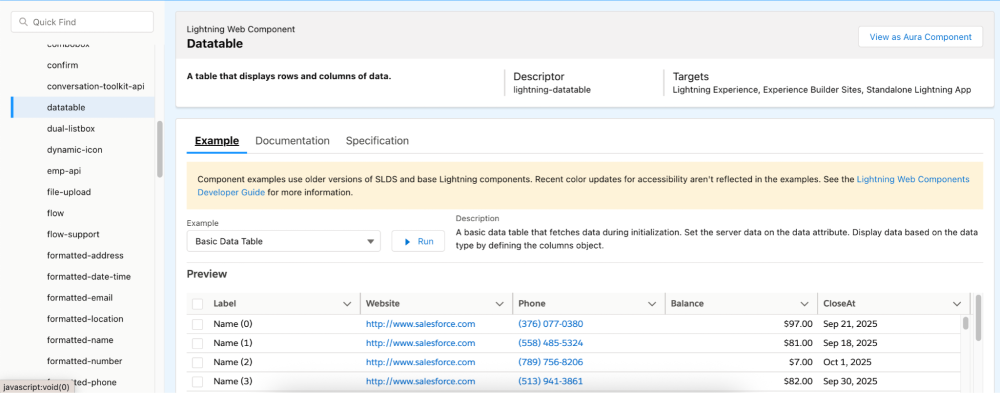This screenshot has width=1000, height=393.
Task: Switch to the Example tab
Action: tap(217, 141)
